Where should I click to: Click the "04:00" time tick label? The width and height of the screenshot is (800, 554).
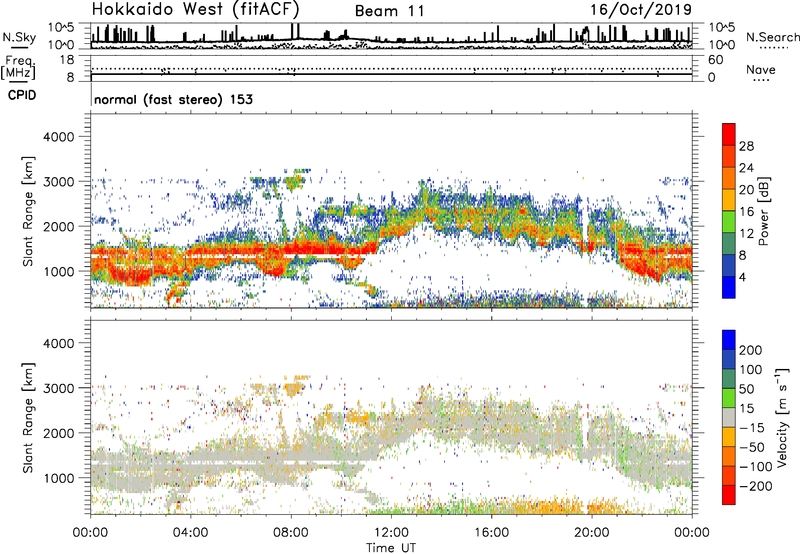pyautogui.click(x=190, y=533)
